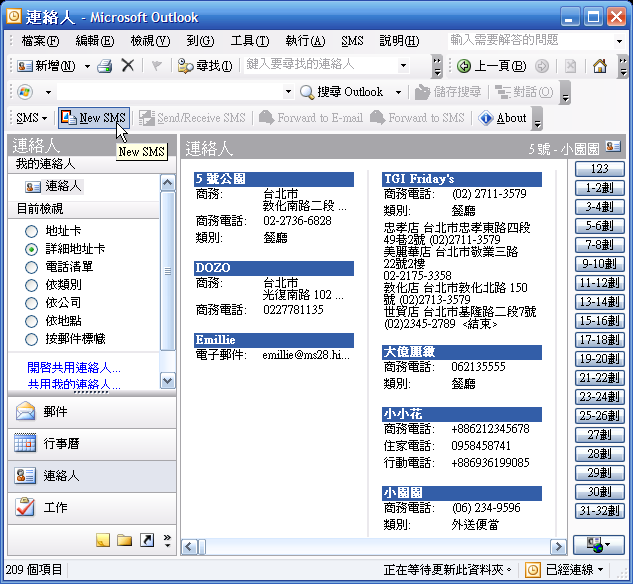Expand the Windows search icon dropdown

48,92
